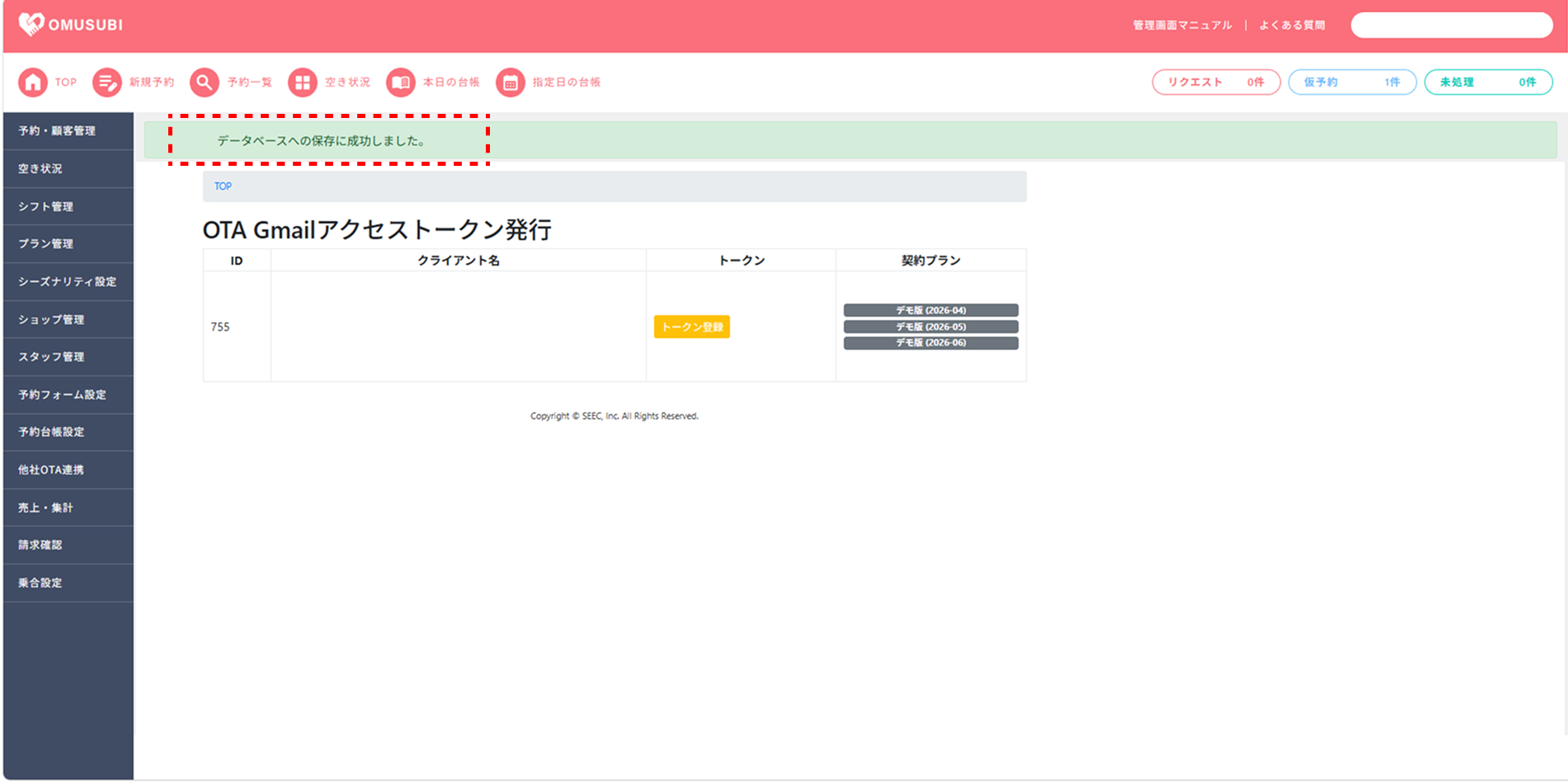Open 空き状況 in the sidebar
The width and height of the screenshot is (1568, 783).
coord(68,169)
